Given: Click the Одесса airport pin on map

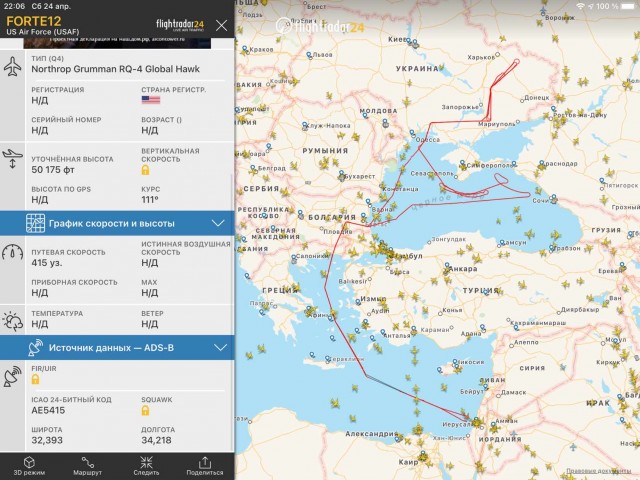Looking at the screenshot, I should pyautogui.click(x=412, y=133).
